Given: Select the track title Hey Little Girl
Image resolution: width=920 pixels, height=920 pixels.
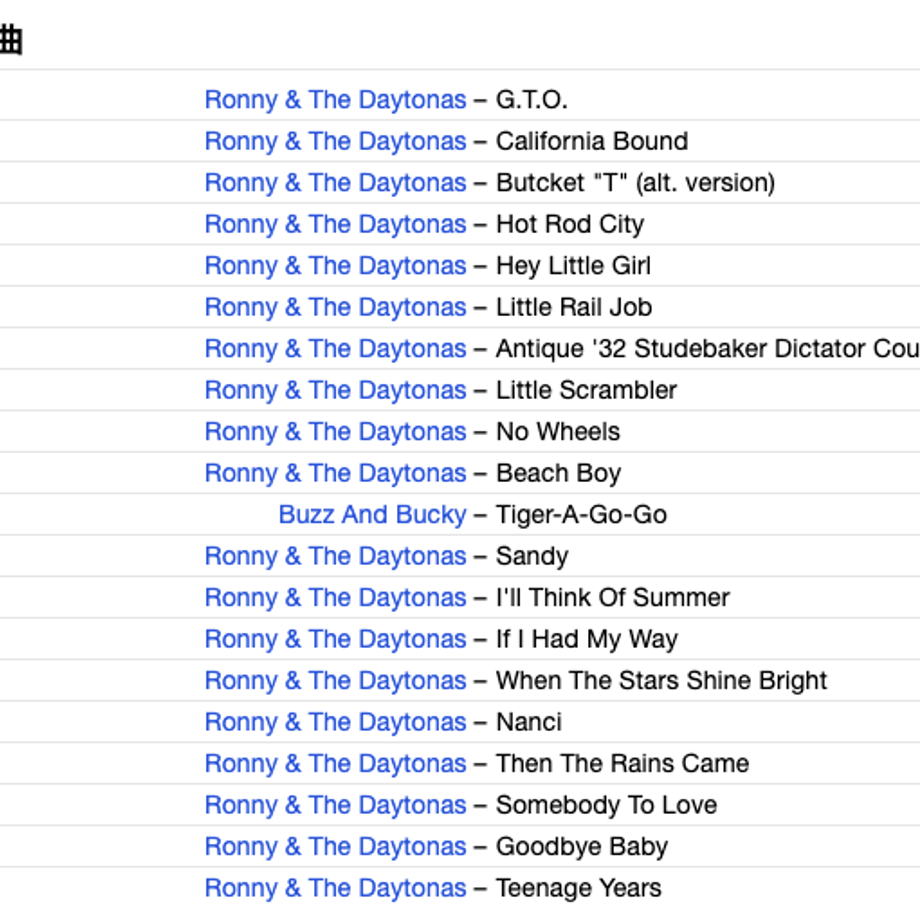Looking at the screenshot, I should pyautogui.click(x=573, y=266).
